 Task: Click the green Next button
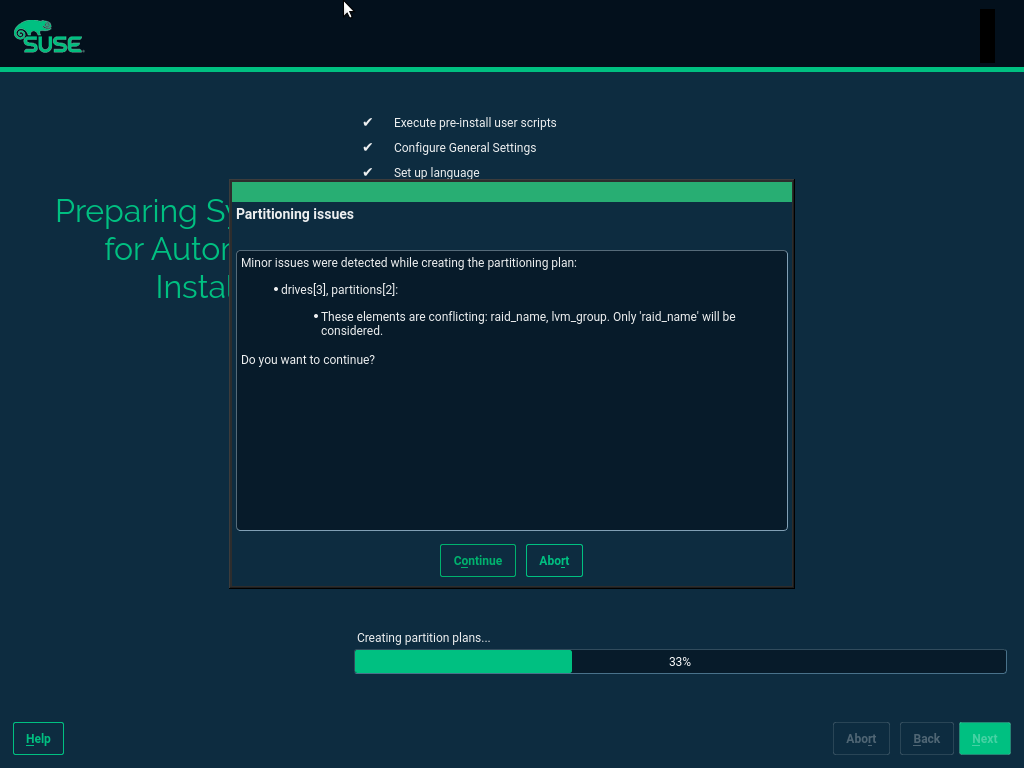point(984,738)
